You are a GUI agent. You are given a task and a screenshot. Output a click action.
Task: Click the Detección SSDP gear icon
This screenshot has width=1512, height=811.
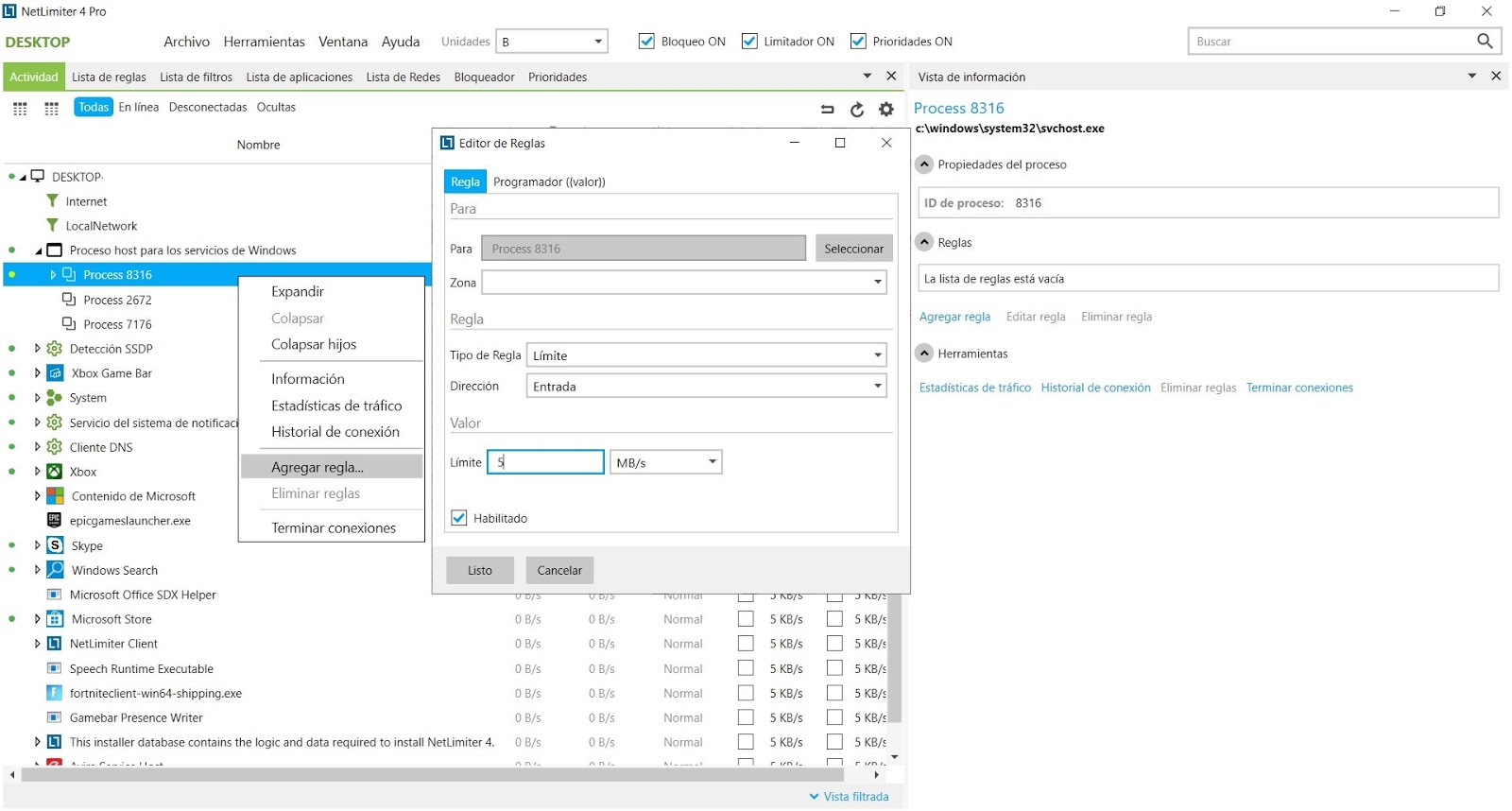[x=55, y=349]
